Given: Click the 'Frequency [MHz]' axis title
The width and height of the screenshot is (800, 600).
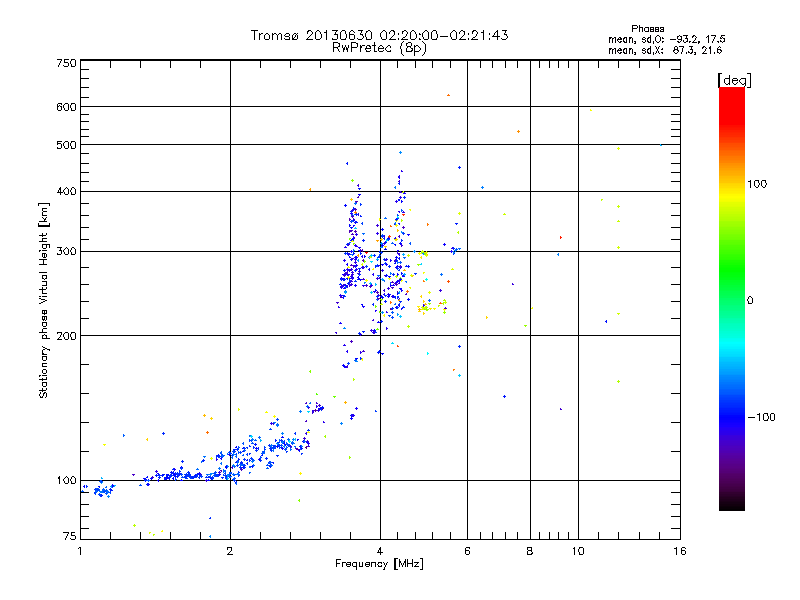Looking at the screenshot, I should coord(379,564).
